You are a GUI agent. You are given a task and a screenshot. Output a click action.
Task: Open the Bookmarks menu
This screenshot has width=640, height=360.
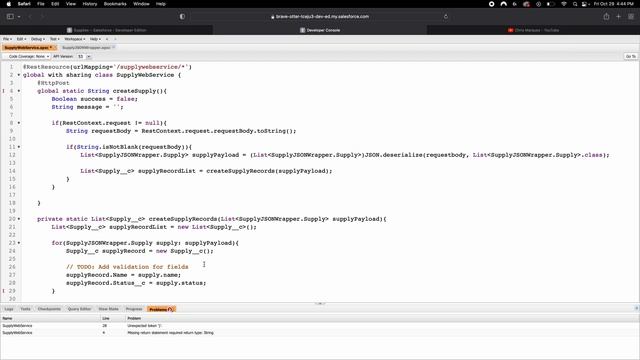click(115, 4)
